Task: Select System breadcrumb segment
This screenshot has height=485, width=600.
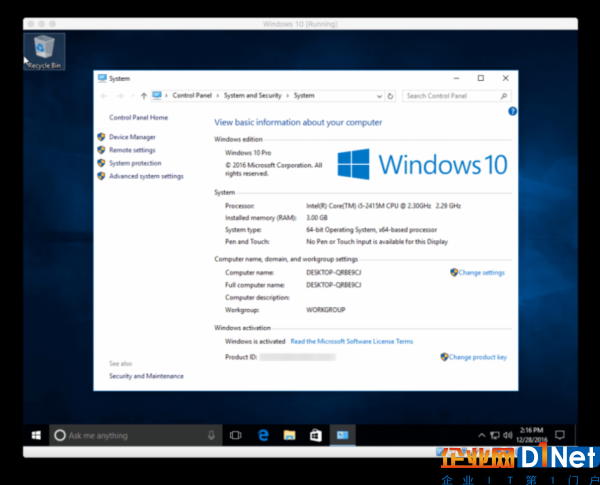Action: tap(304, 96)
